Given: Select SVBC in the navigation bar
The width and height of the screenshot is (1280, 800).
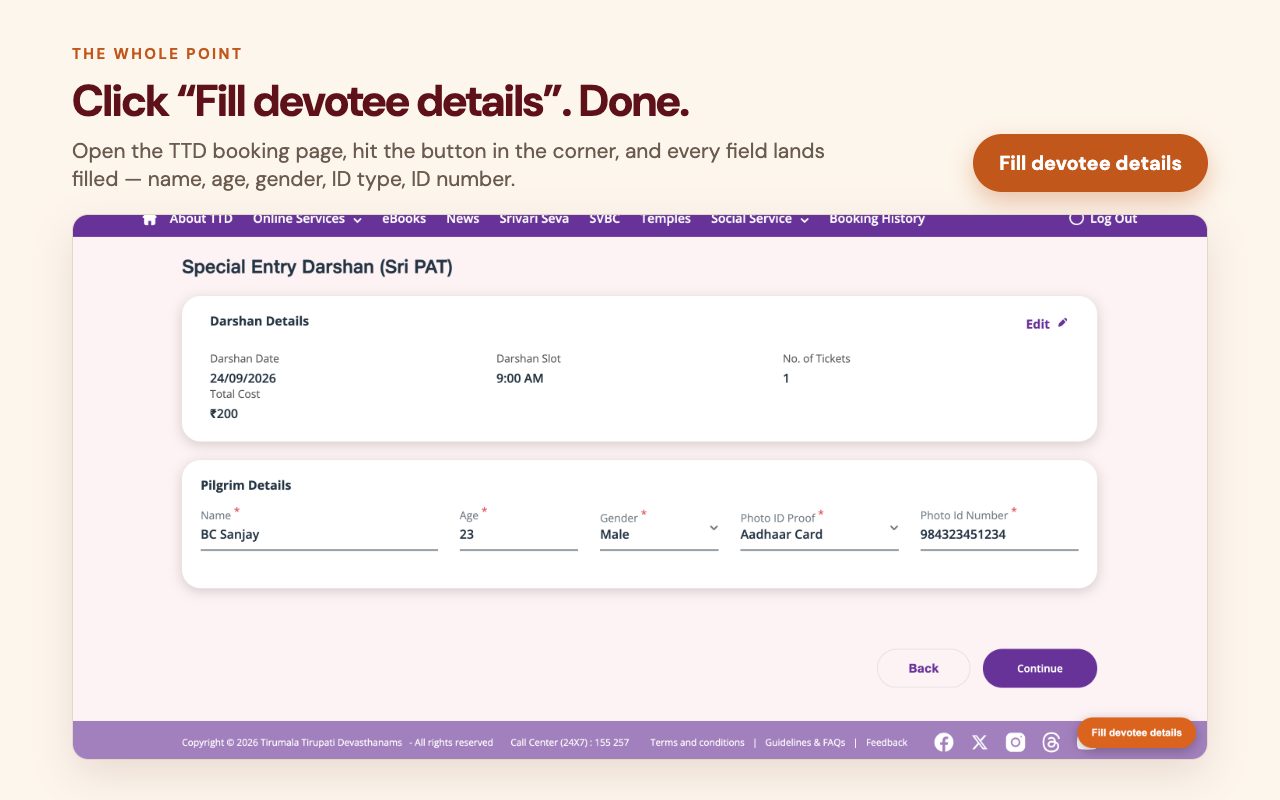Looking at the screenshot, I should click(x=605, y=219).
